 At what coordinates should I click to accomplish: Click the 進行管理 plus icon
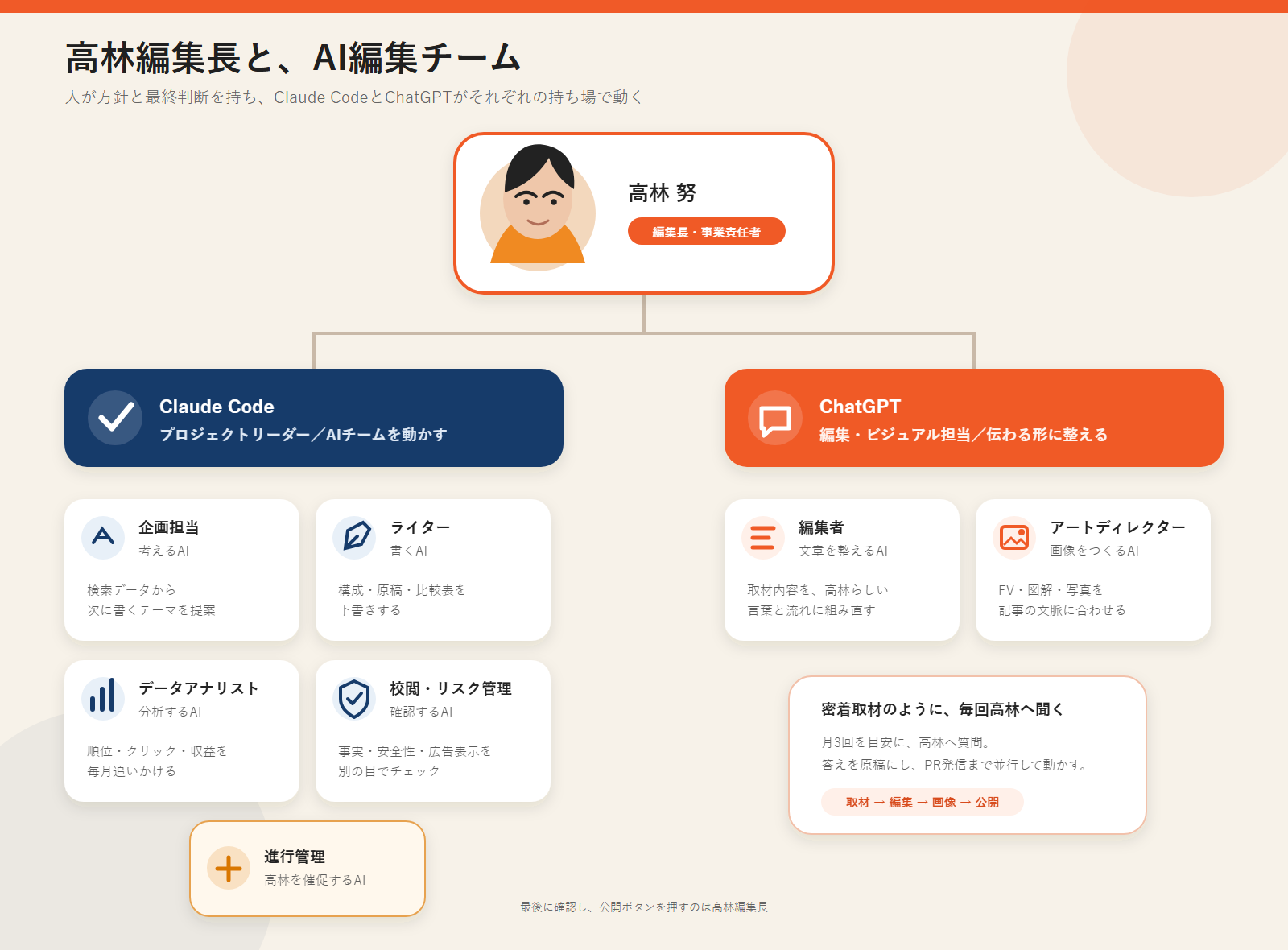229,868
